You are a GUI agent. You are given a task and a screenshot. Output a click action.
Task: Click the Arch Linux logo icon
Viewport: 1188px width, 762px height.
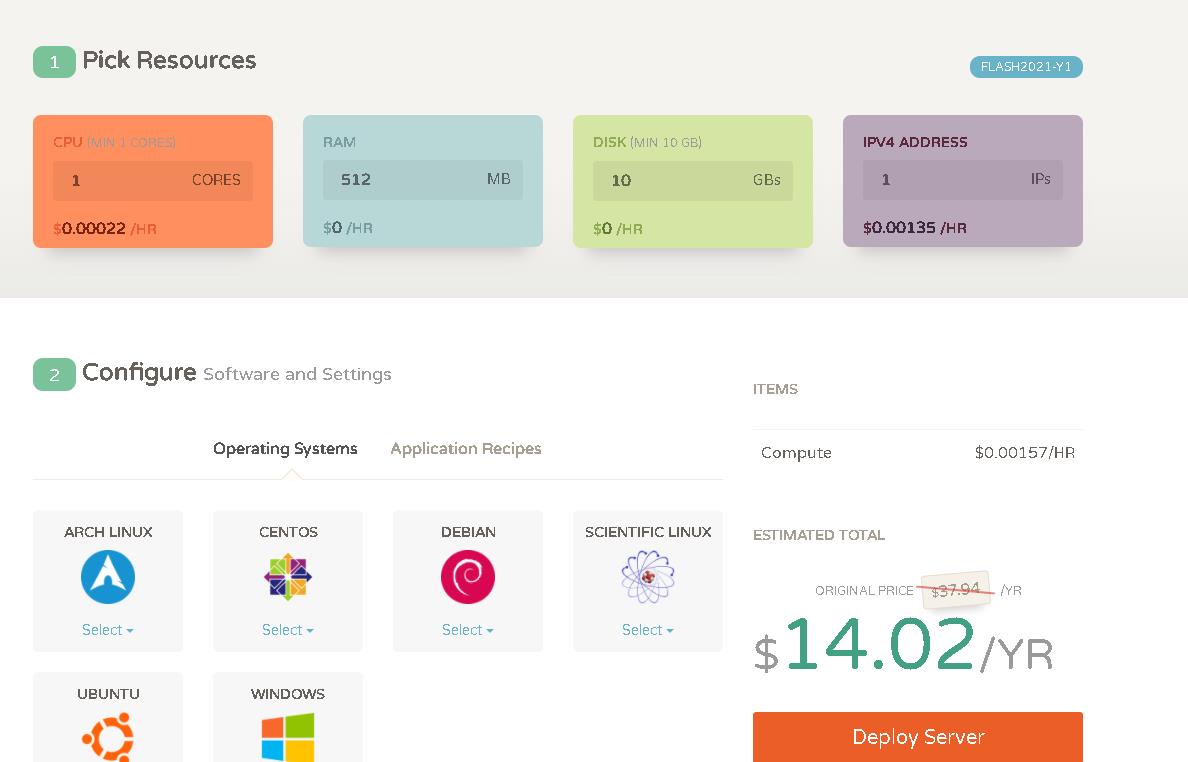108,577
